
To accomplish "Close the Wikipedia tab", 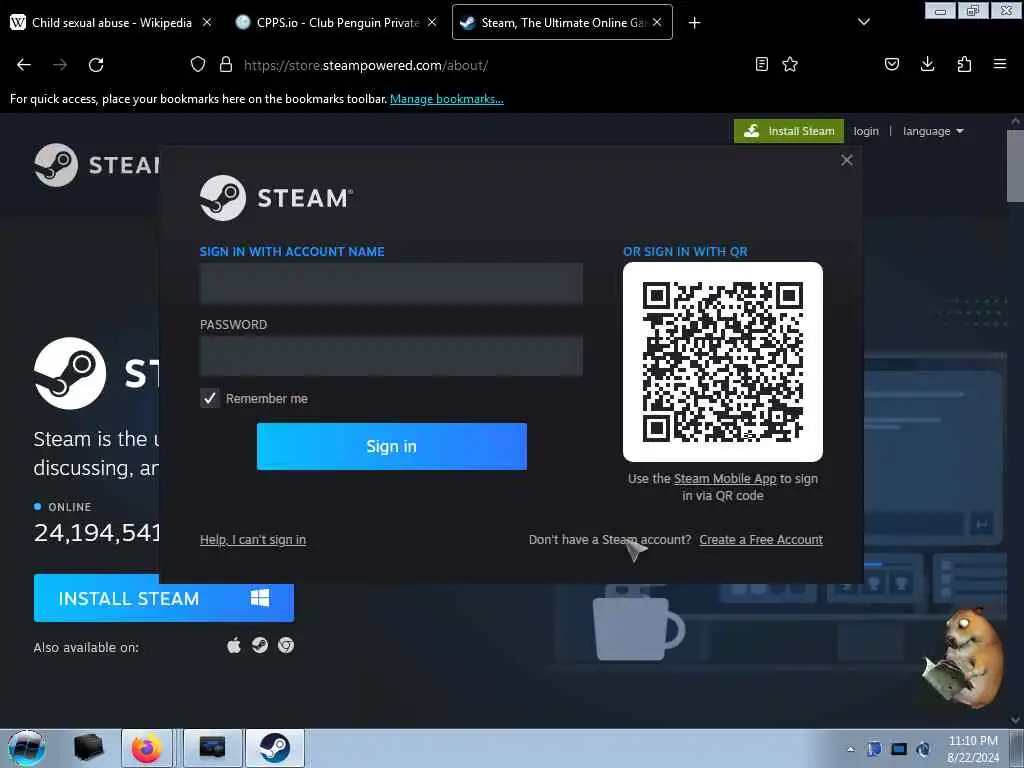I will 206,22.
